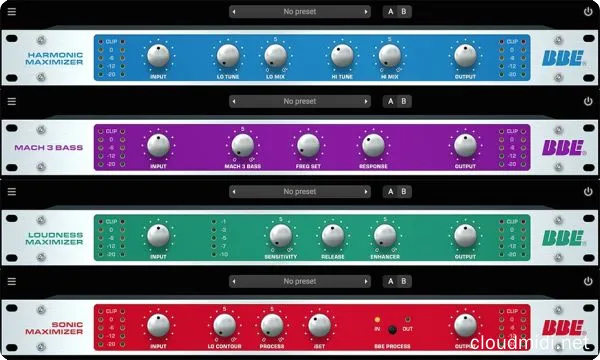Click the Loudness Maximizer OUTPUT knob
Viewport: 600px width, 360px height.
click(x=465, y=236)
